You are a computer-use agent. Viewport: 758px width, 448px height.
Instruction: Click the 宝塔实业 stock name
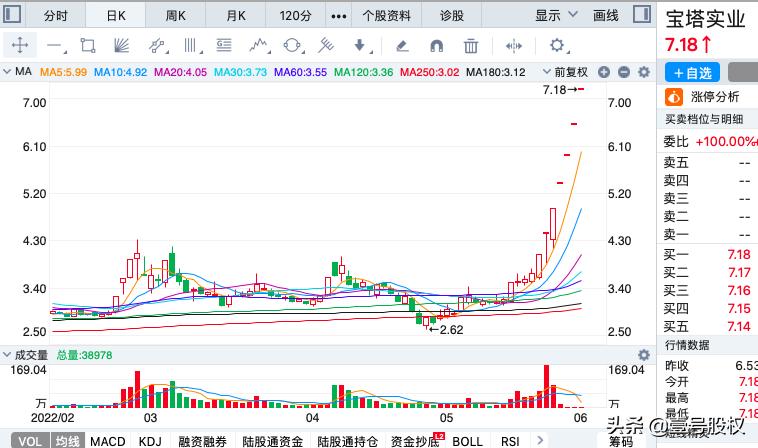point(705,19)
